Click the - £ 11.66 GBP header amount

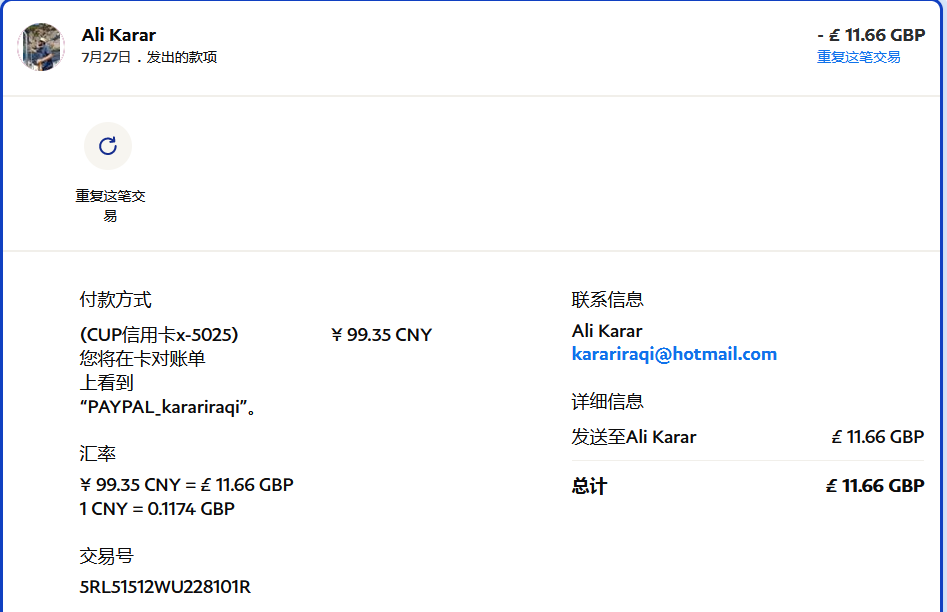coord(871,35)
